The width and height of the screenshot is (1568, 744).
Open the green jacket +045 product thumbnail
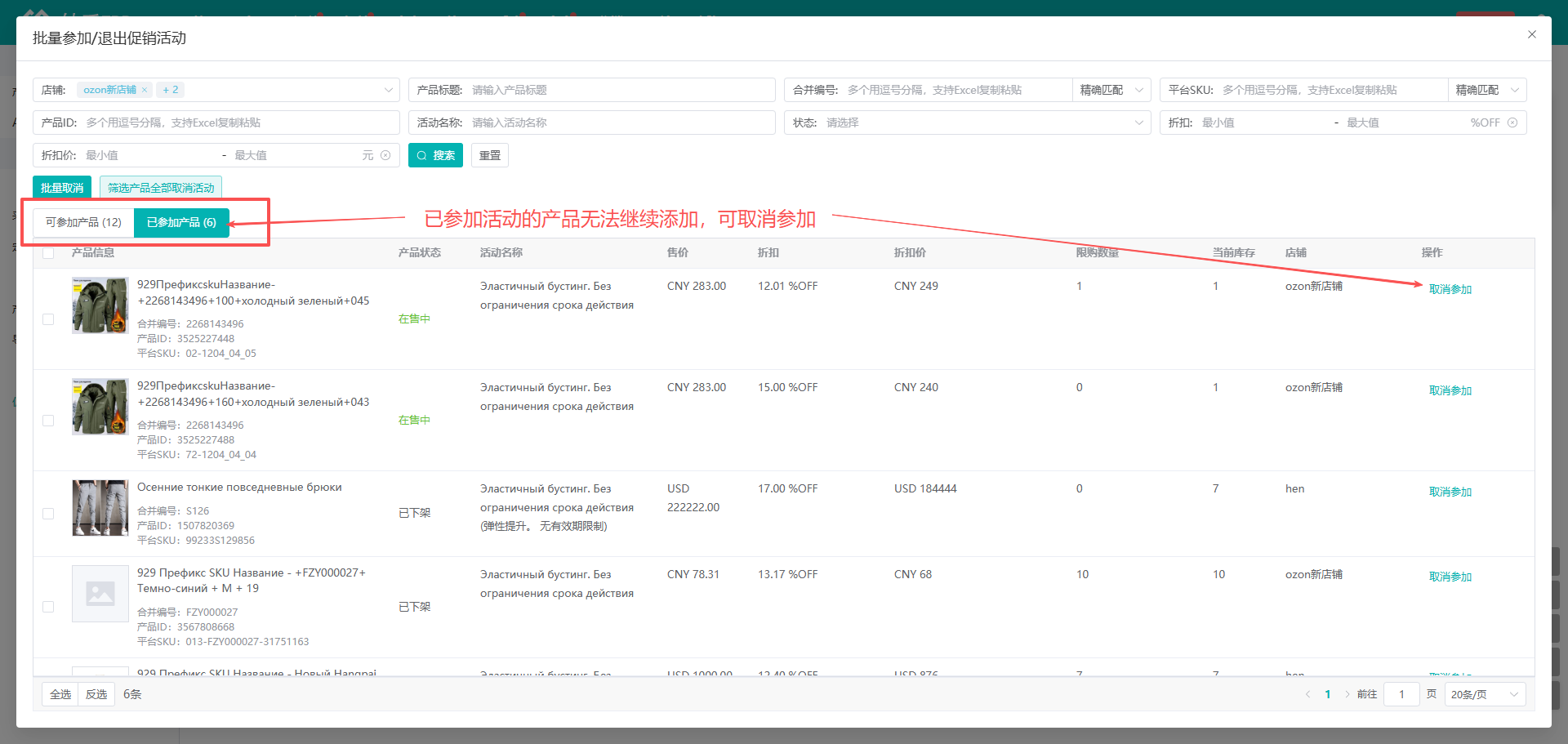click(100, 305)
